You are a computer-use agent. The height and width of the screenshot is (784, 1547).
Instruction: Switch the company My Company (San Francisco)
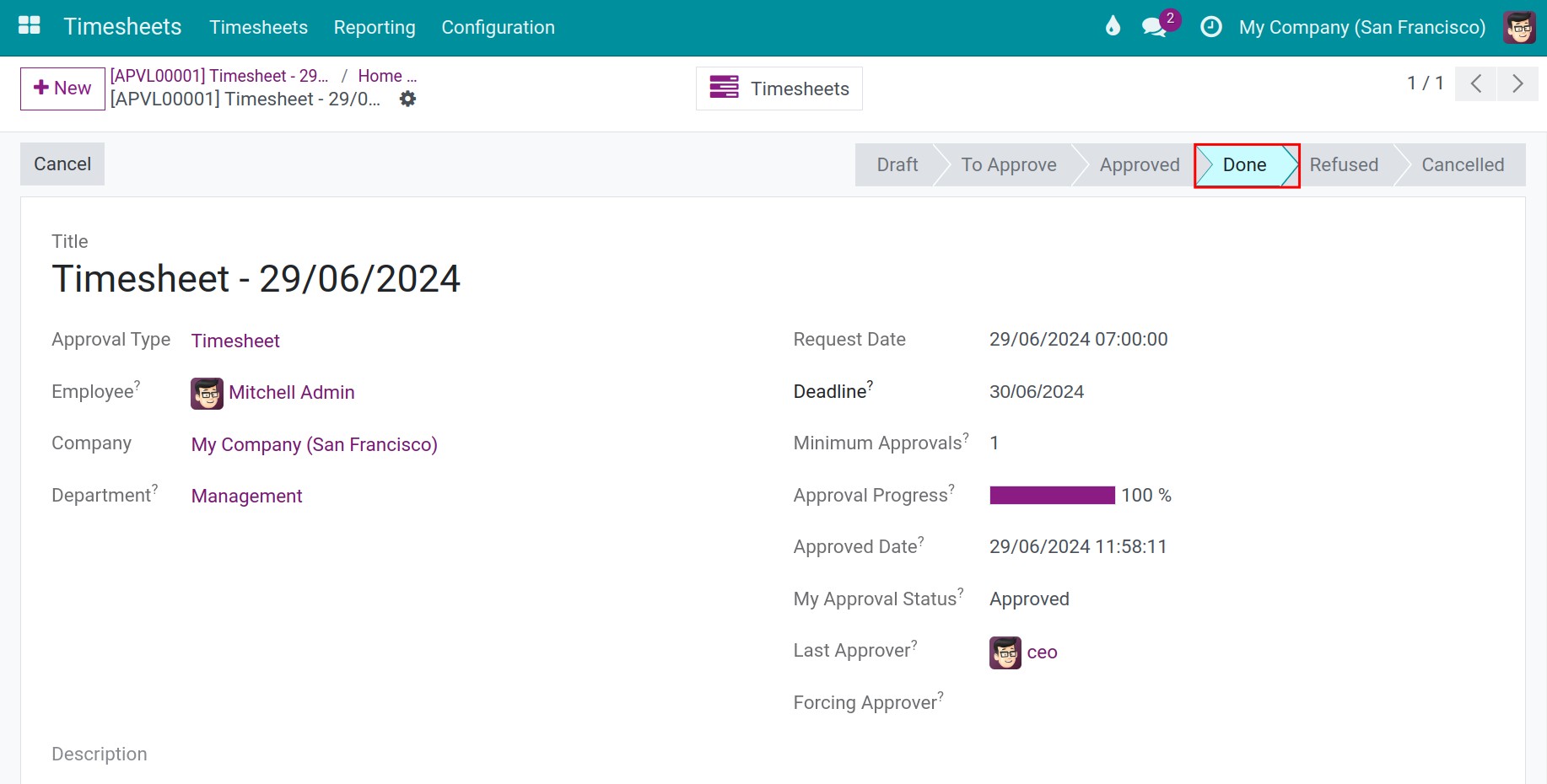pyautogui.click(x=1362, y=27)
